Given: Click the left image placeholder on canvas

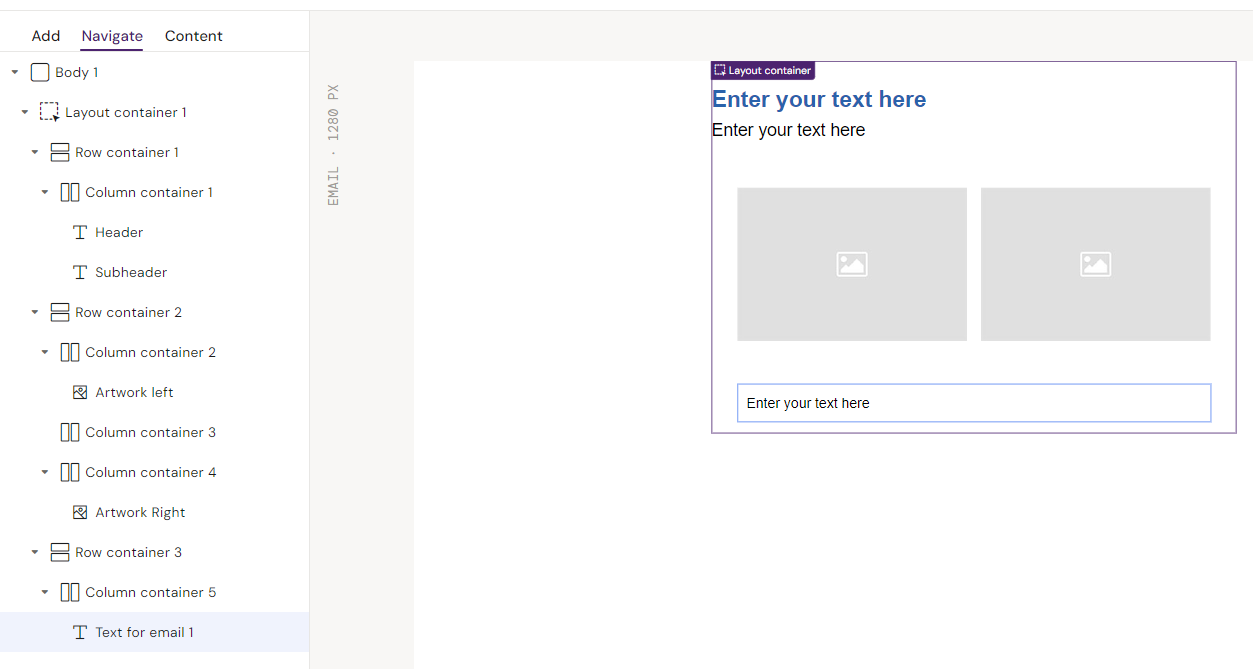Looking at the screenshot, I should click(x=852, y=264).
